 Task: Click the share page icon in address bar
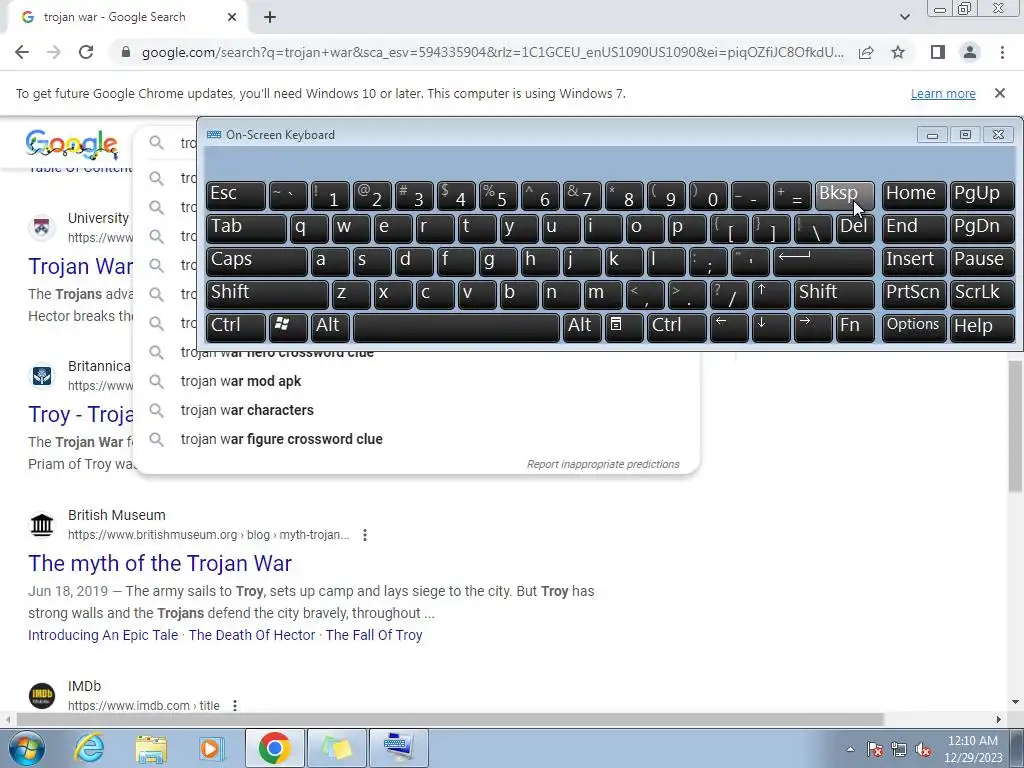pos(867,52)
